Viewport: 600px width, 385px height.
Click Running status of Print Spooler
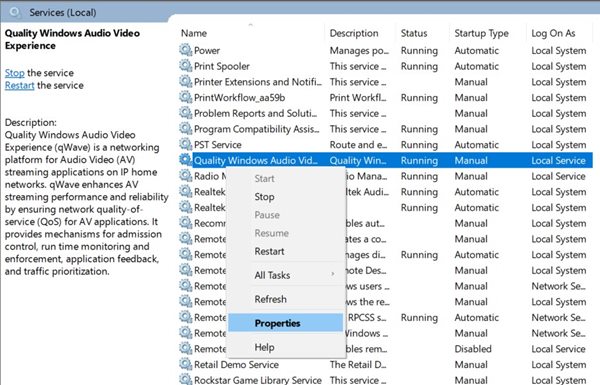pyautogui.click(x=419, y=66)
